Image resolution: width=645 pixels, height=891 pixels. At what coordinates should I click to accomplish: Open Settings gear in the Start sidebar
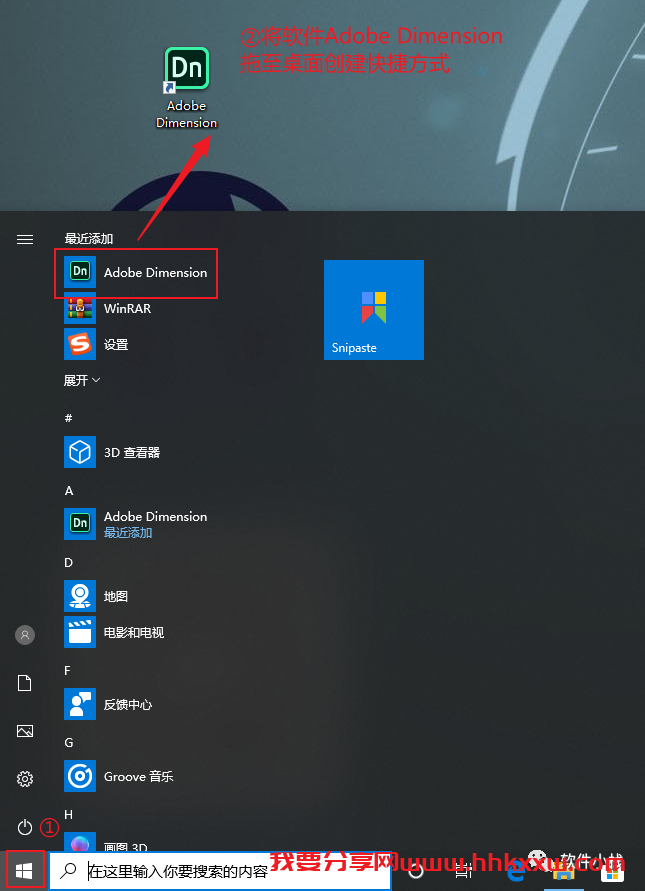pos(25,778)
